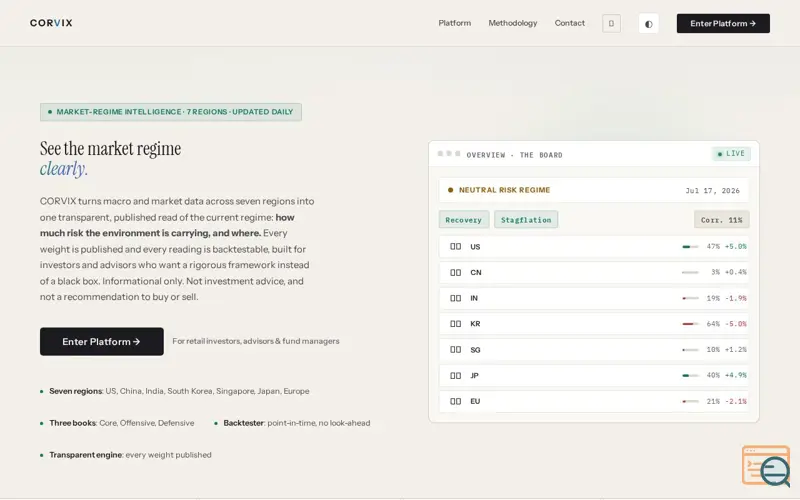Click the Transparent engine bullet text
This screenshot has width=800, height=500.
coord(130,455)
